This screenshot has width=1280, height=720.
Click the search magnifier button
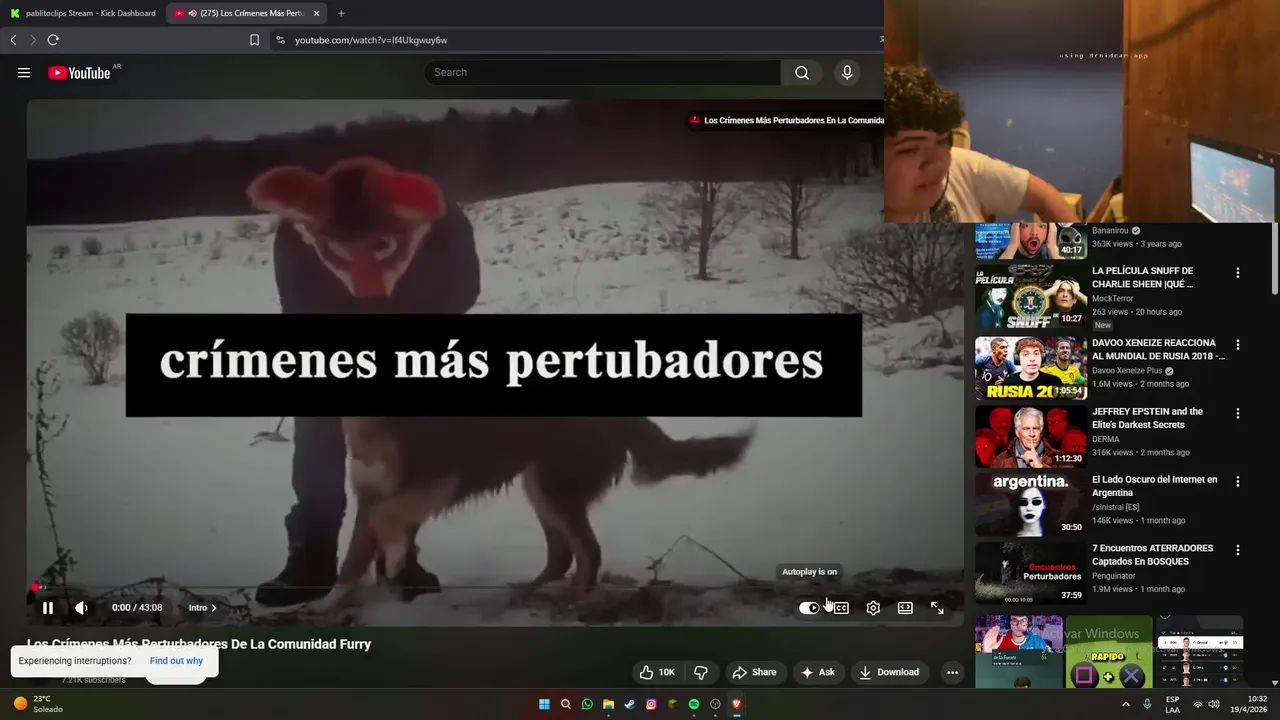(x=802, y=72)
